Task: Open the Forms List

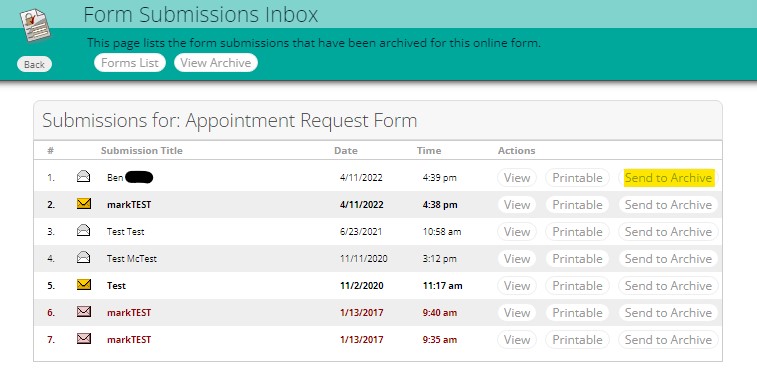Action: (130, 63)
